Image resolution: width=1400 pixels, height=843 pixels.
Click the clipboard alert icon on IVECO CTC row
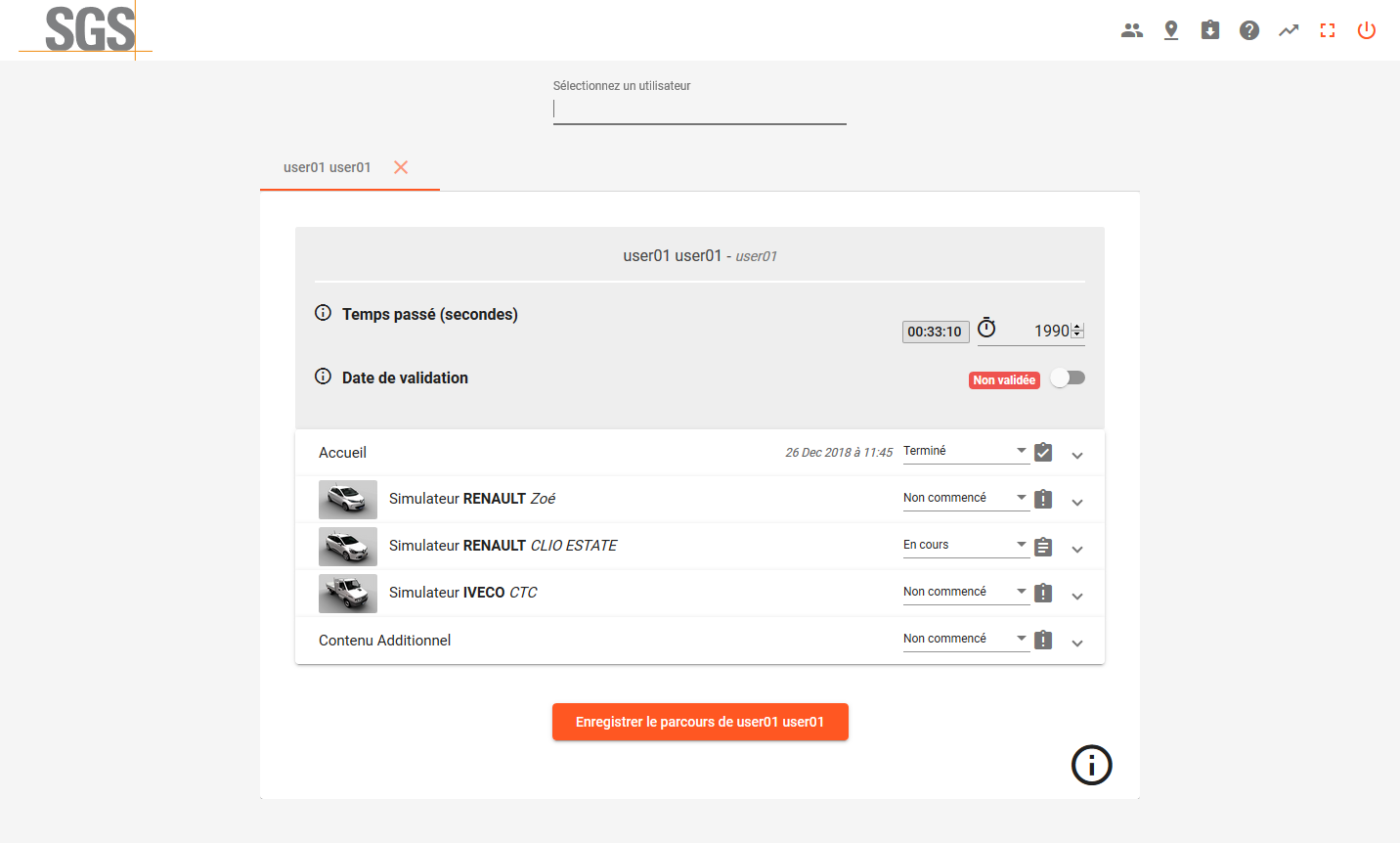point(1043,593)
